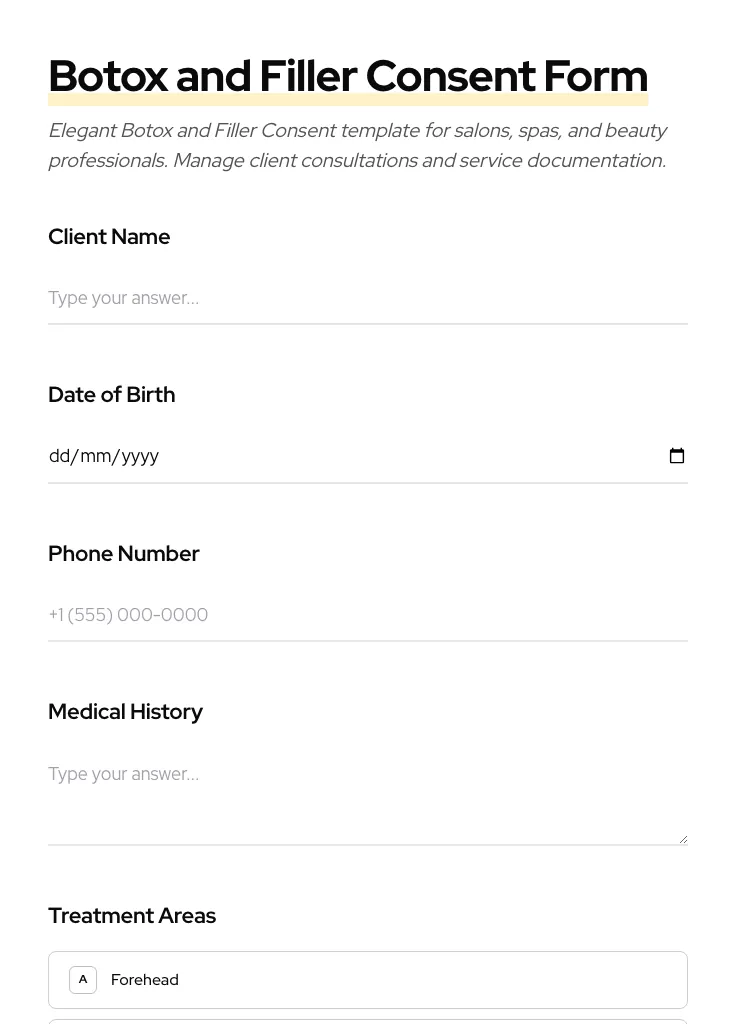Click the italic template description text
736x1024 pixels.
pos(357,145)
